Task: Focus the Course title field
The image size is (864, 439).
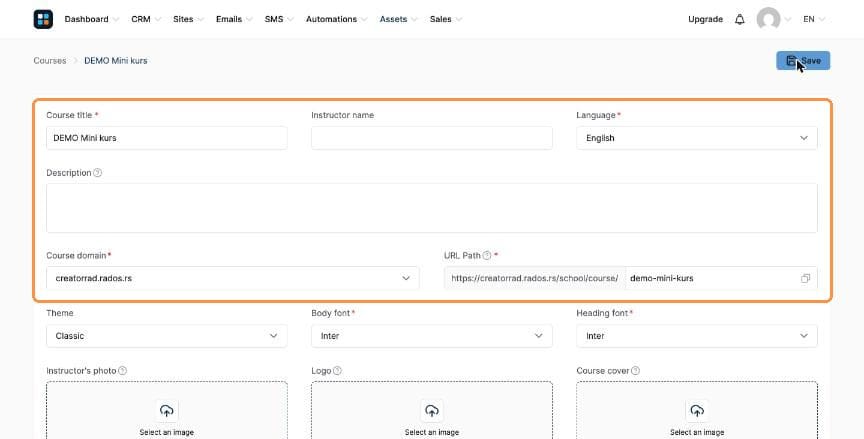Action: click(x=166, y=138)
